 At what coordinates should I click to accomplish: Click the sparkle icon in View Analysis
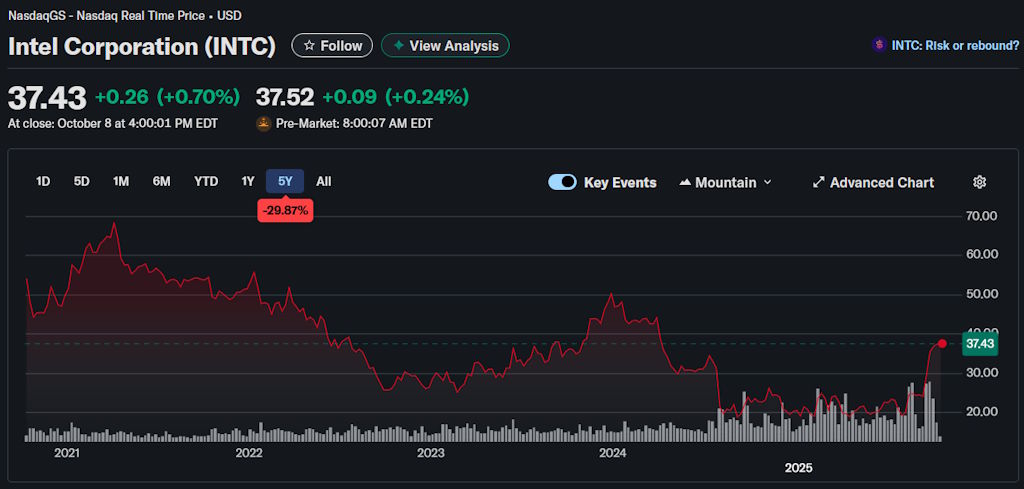[399, 46]
